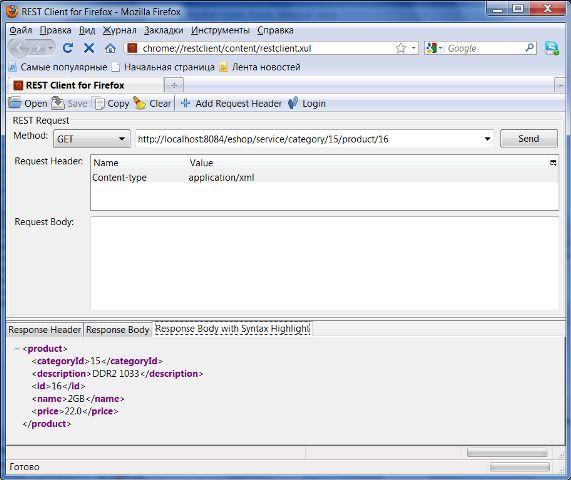Expand the request URL history dropdown

(x=487, y=139)
